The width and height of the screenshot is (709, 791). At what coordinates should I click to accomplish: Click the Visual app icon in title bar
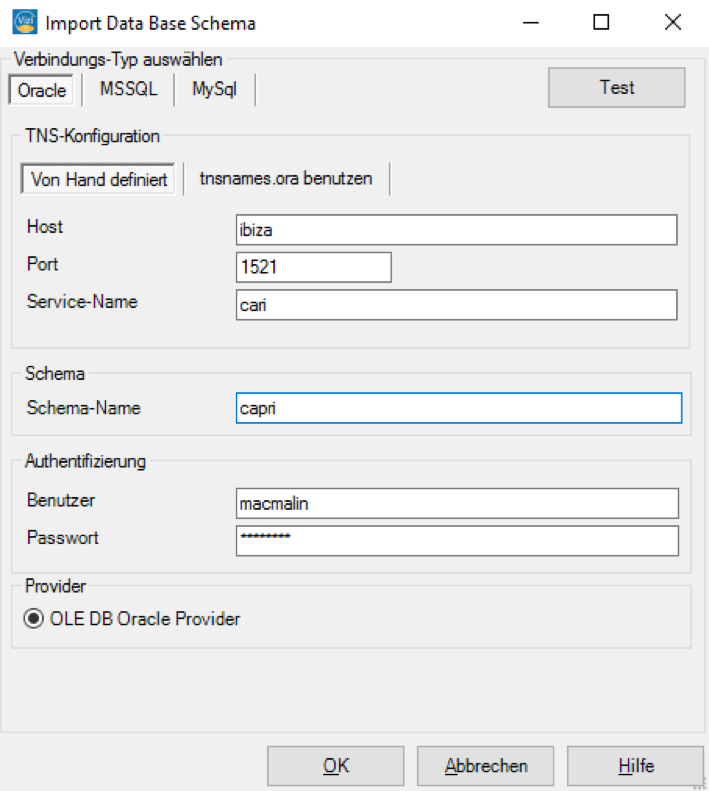[x=25, y=22]
